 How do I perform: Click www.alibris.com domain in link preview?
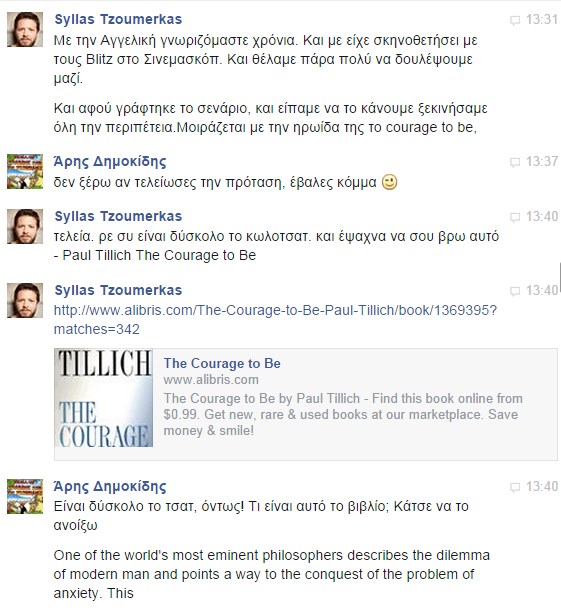(211, 380)
